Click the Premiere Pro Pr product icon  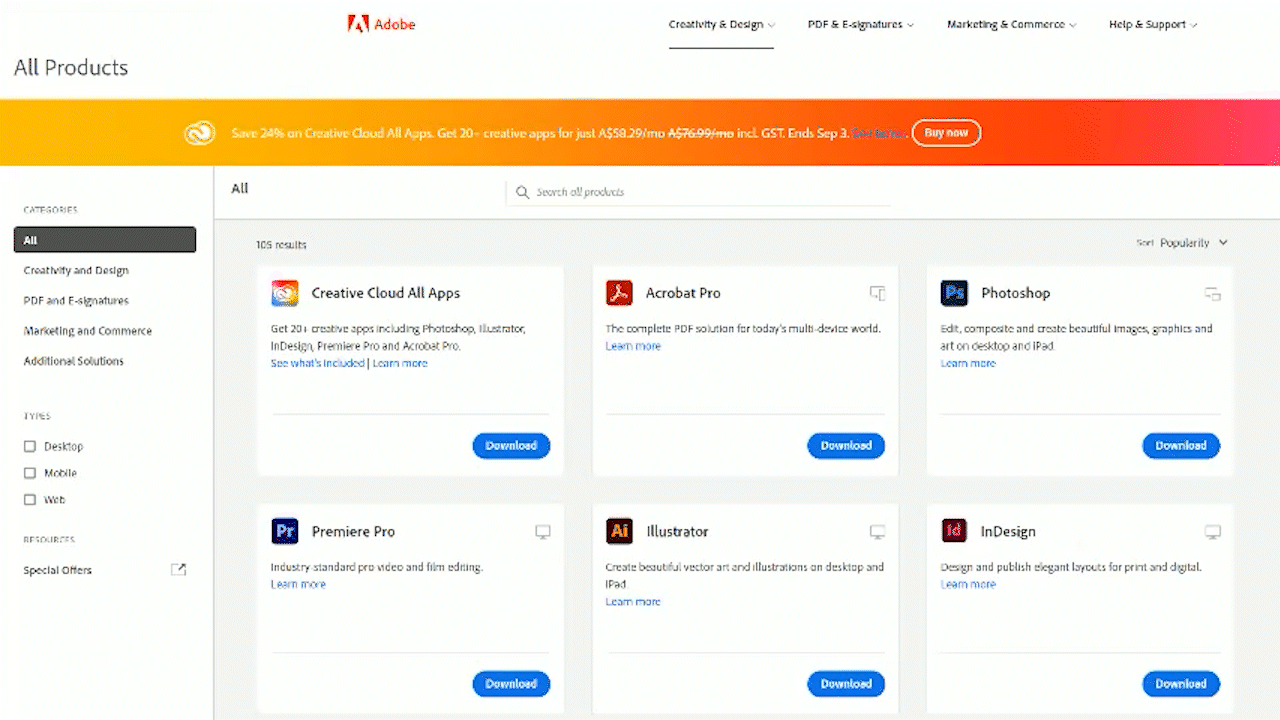285,531
